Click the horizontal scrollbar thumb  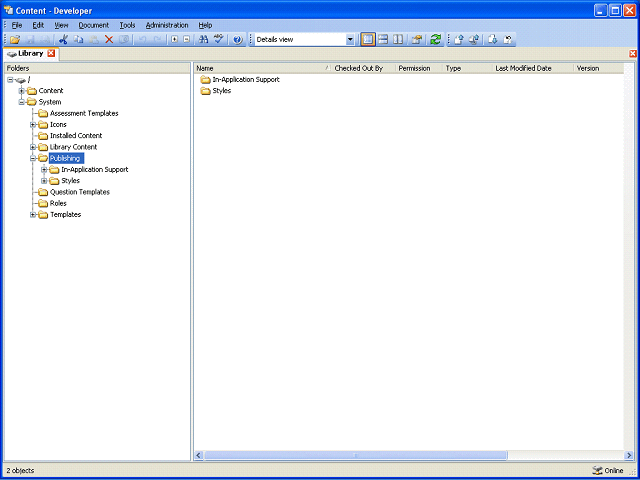click(x=355, y=455)
